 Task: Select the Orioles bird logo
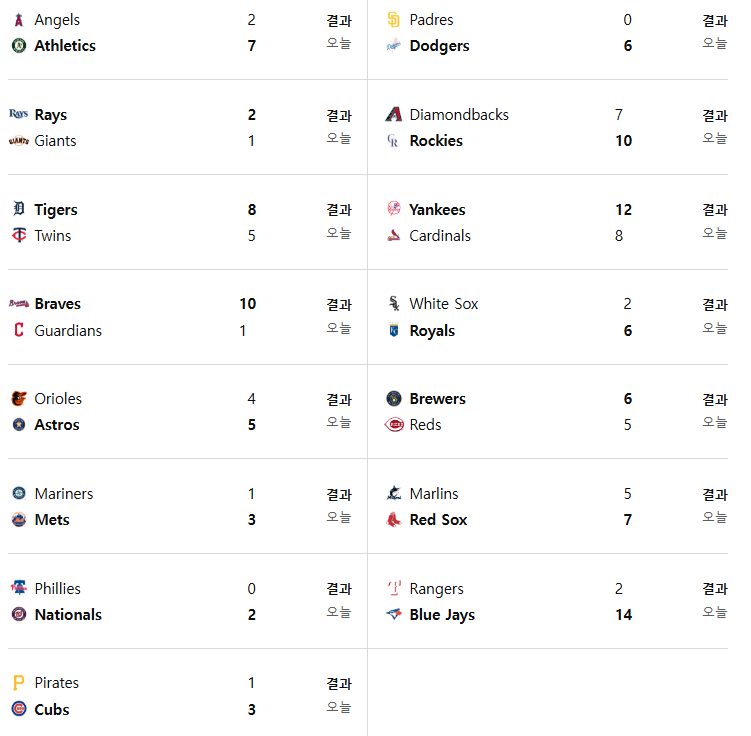point(19,398)
